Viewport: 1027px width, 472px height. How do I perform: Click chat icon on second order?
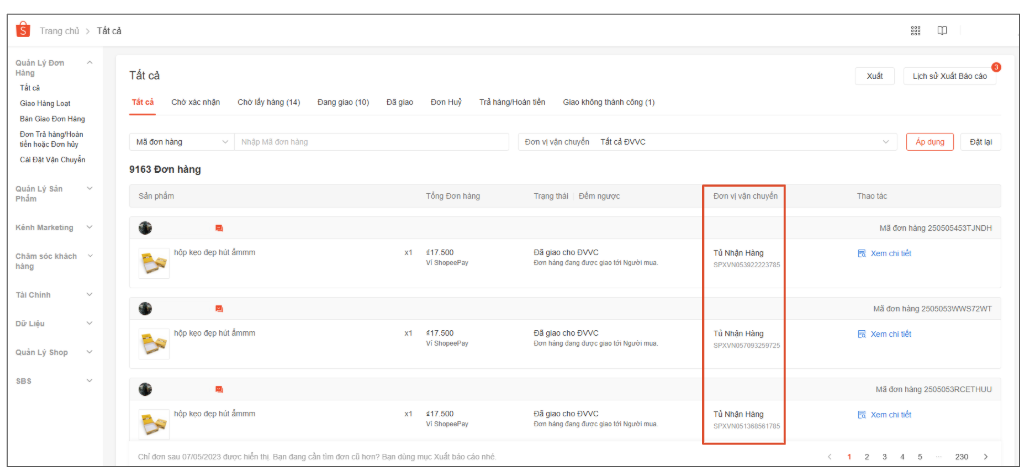tap(219, 309)
